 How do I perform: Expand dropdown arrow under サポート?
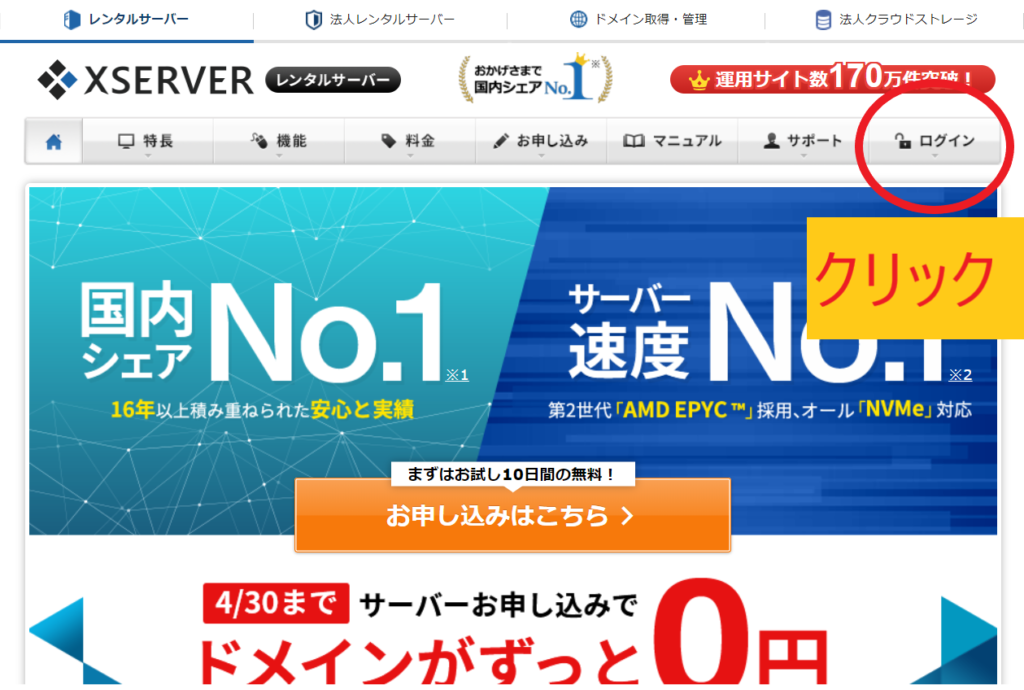pyautogui.click(x=804, y=156)
